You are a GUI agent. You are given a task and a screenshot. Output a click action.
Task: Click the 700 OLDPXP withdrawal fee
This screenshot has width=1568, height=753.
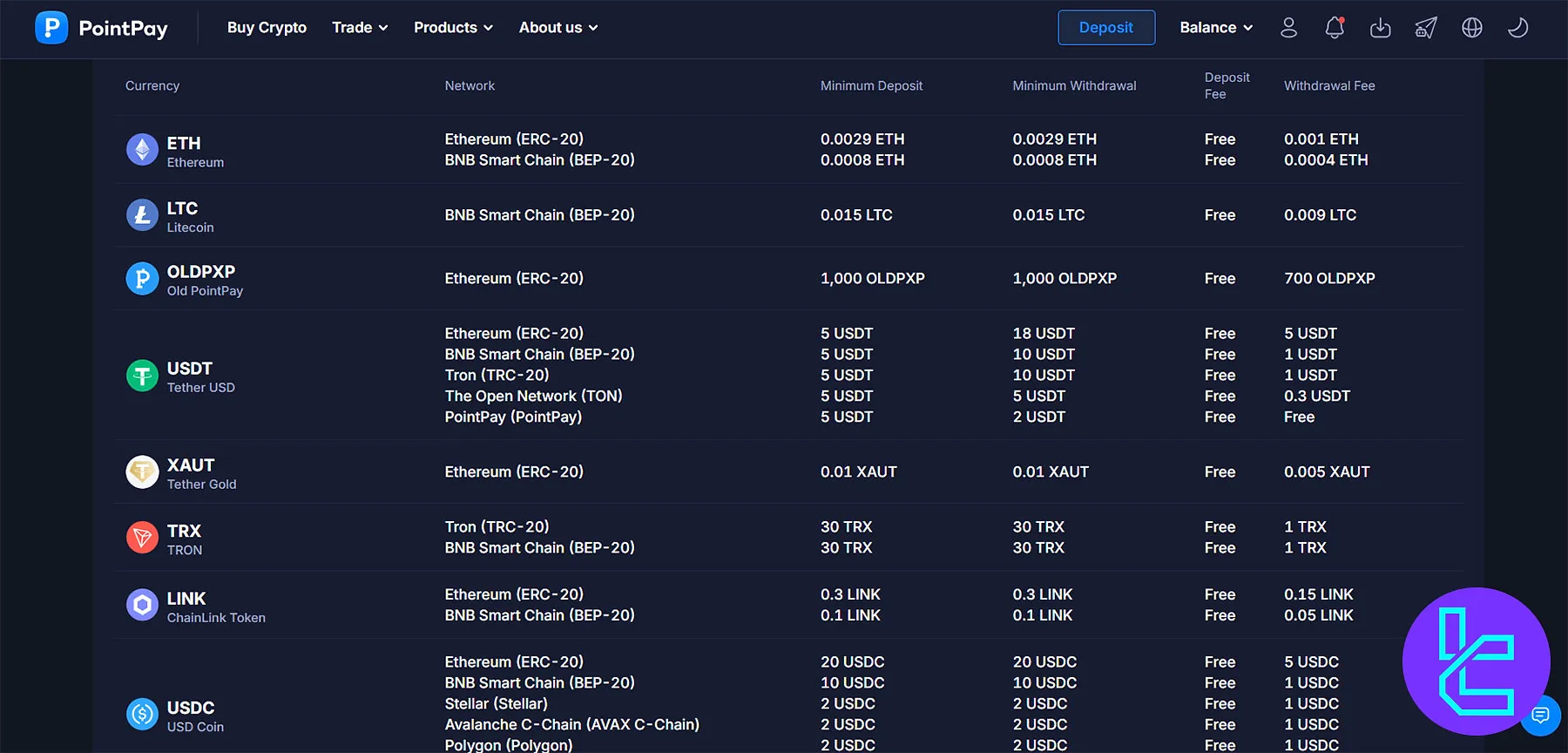[x=1329, y=278]
